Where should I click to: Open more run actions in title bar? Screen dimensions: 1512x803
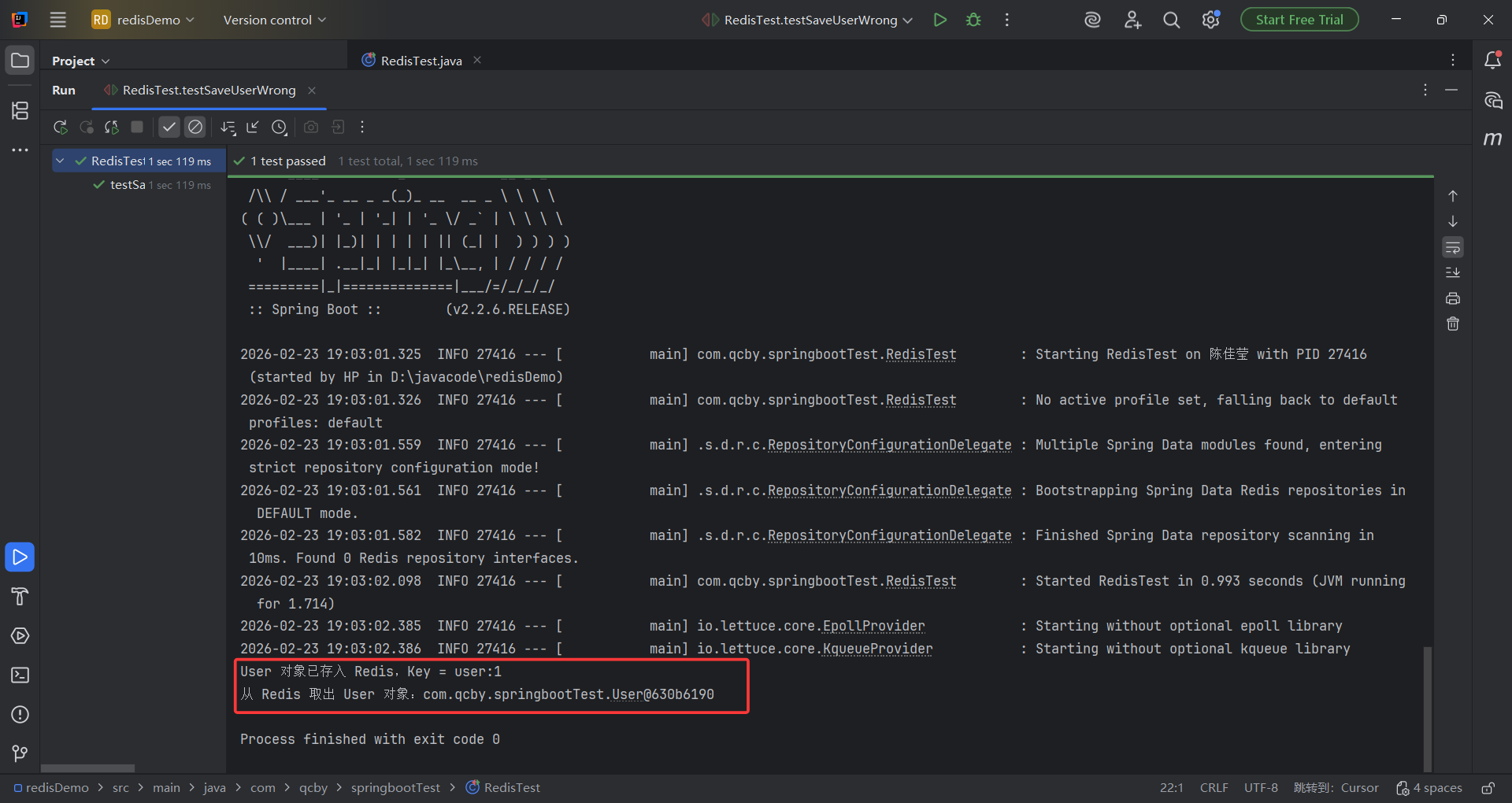[1006, 20]
